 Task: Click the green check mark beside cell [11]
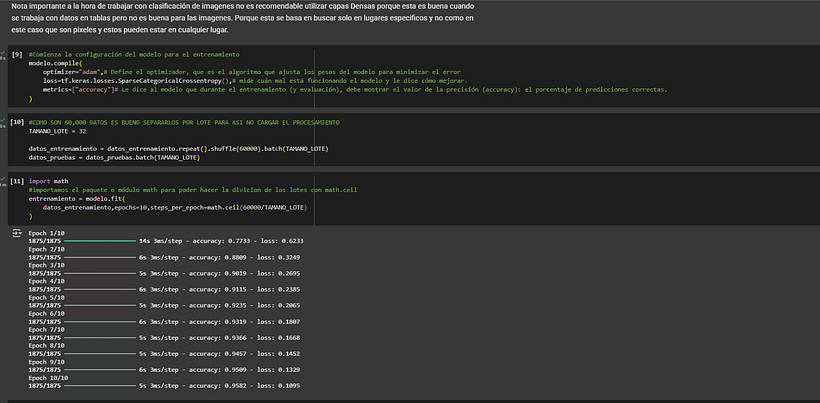[3, 180]
